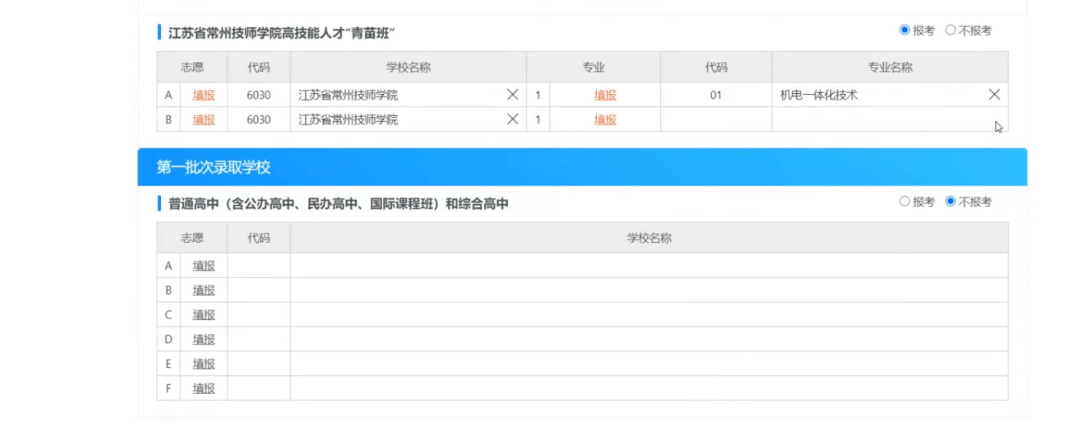The image size is (1080, 430).
Task: Open 填报 for major in row A
Action: click(605, 95)
